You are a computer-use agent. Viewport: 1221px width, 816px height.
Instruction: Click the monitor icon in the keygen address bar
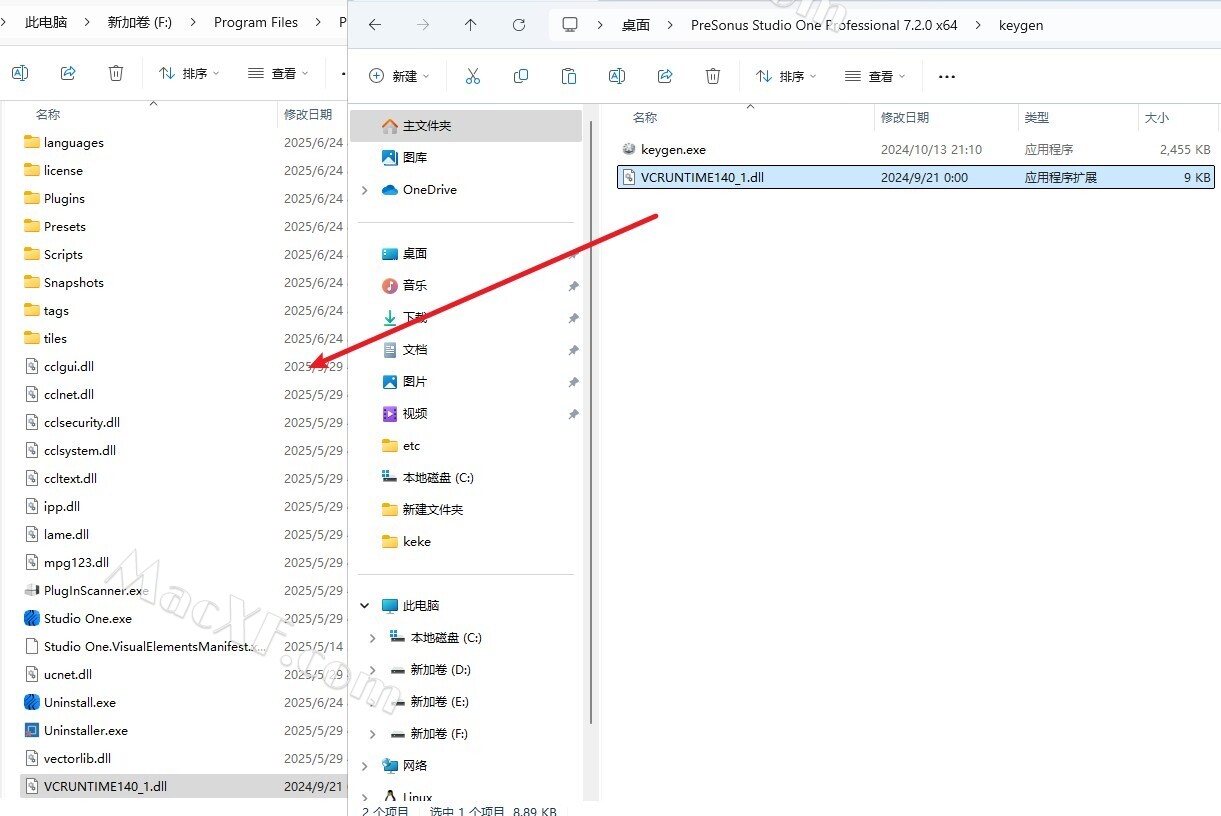coord(570,25)
